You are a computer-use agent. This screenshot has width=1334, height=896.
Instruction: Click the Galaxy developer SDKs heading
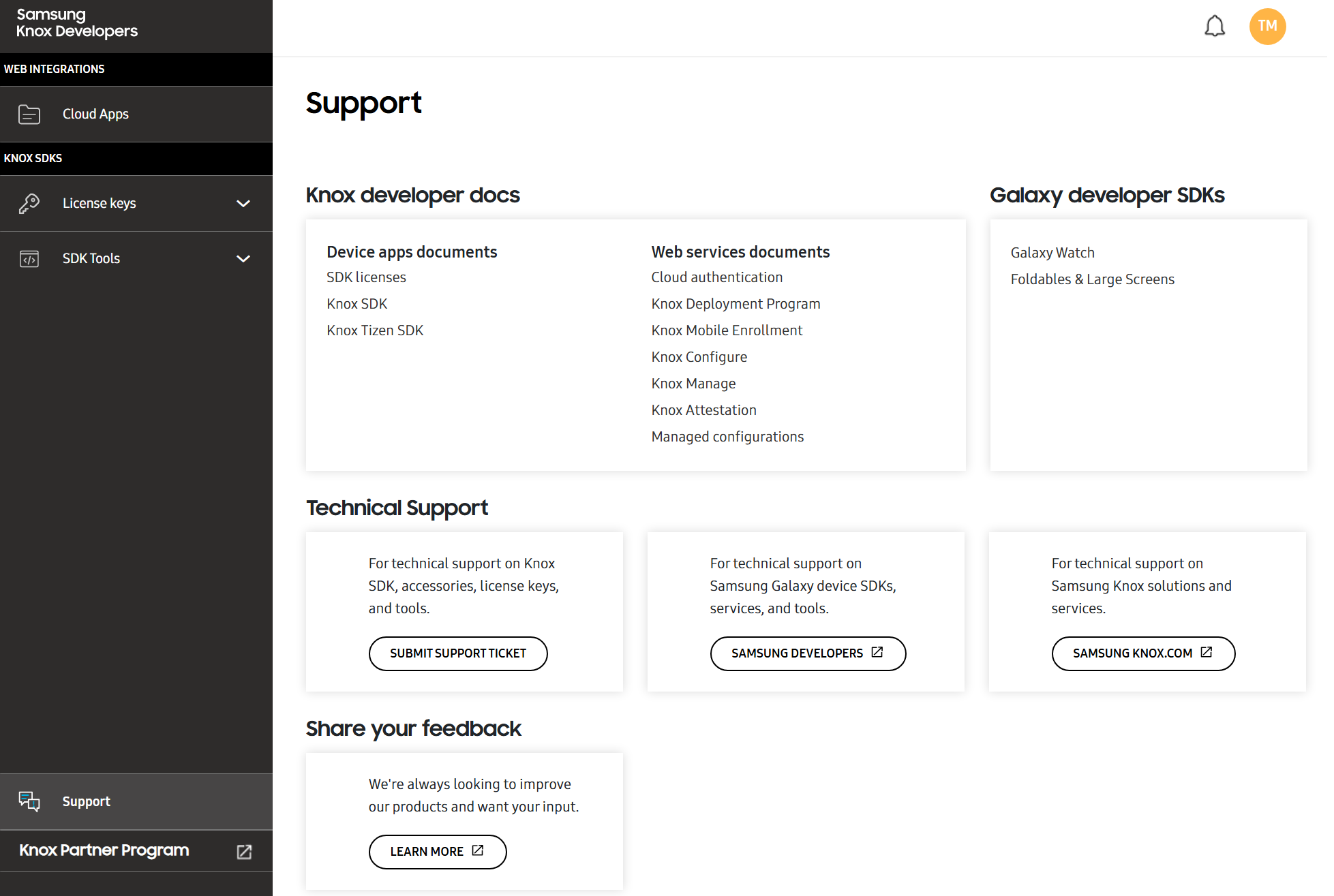click(x=1107, y=196)
